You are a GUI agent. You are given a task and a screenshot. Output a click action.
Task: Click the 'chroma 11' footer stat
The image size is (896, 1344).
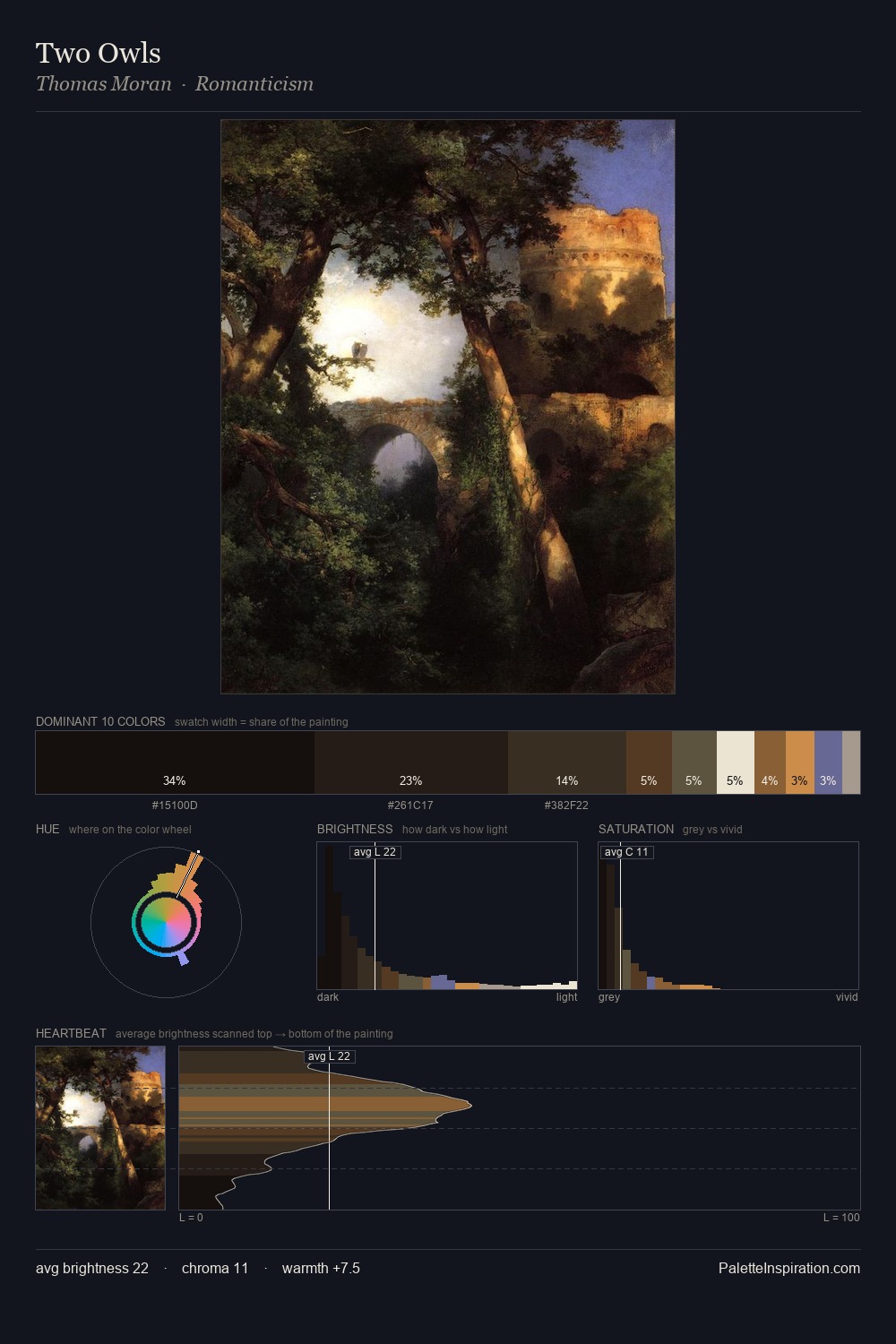[215, 1268]
